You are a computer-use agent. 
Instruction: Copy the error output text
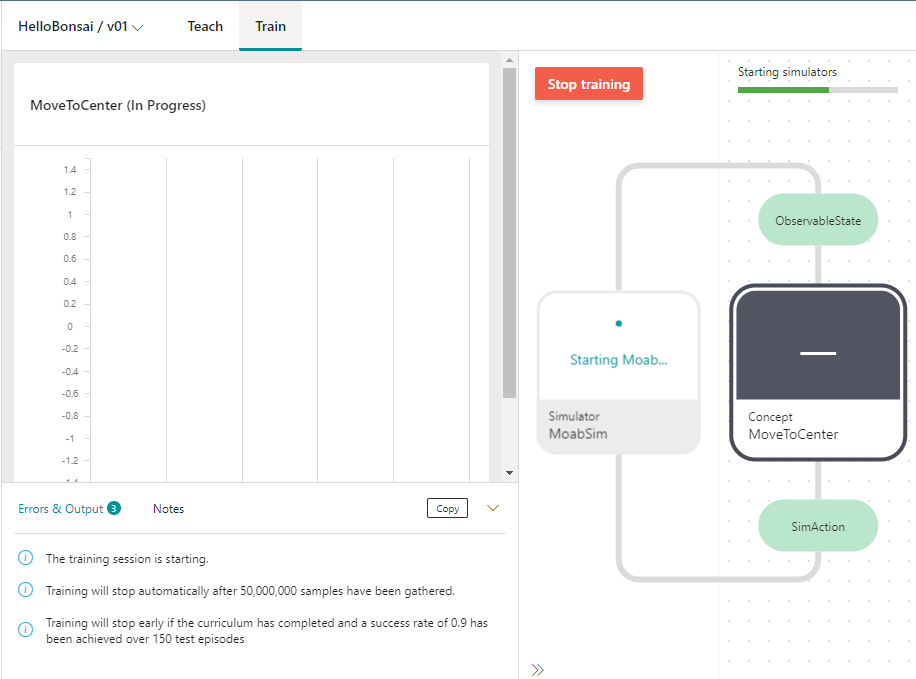447,508
